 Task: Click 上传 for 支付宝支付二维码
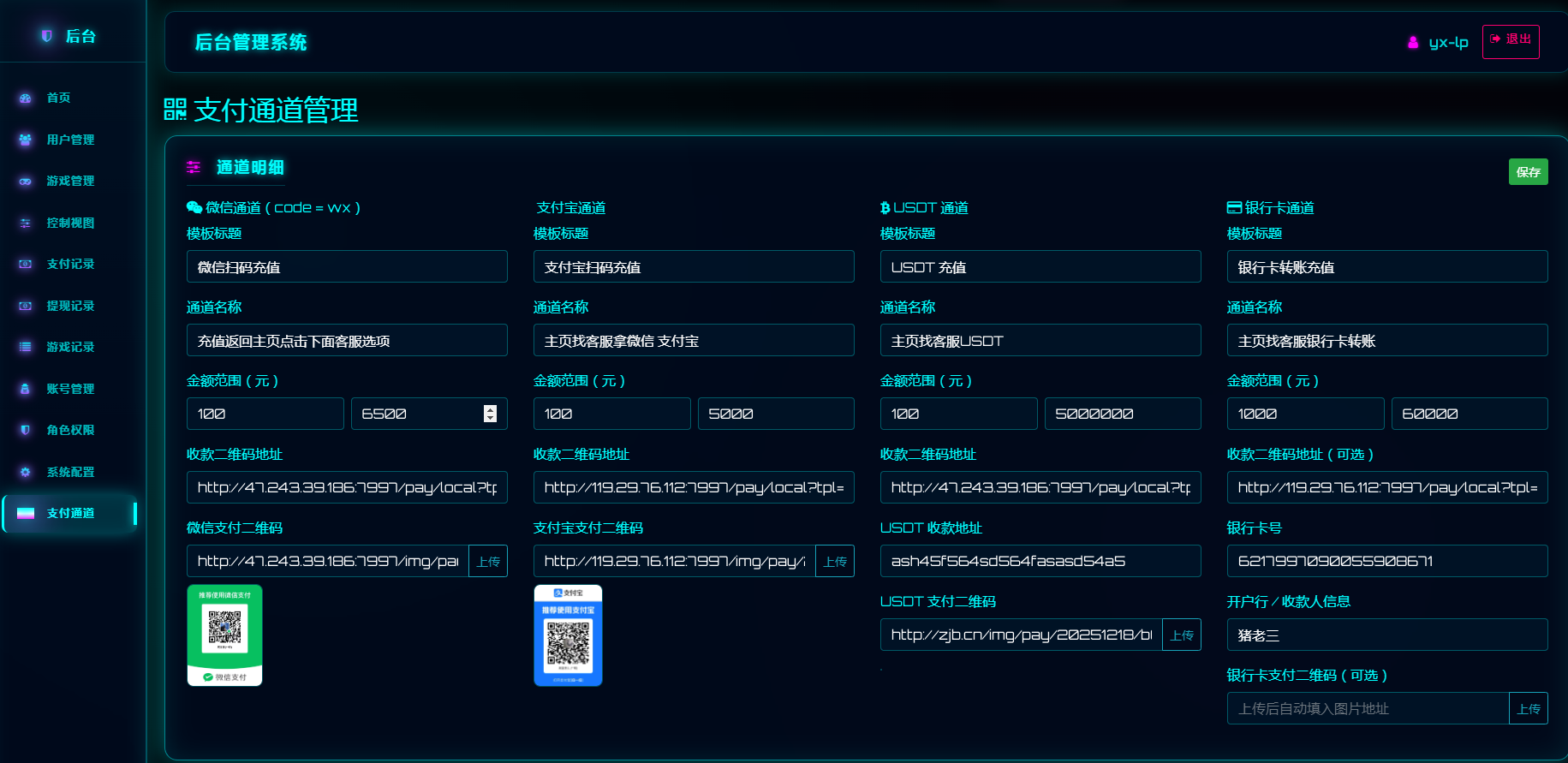[835, 561]
